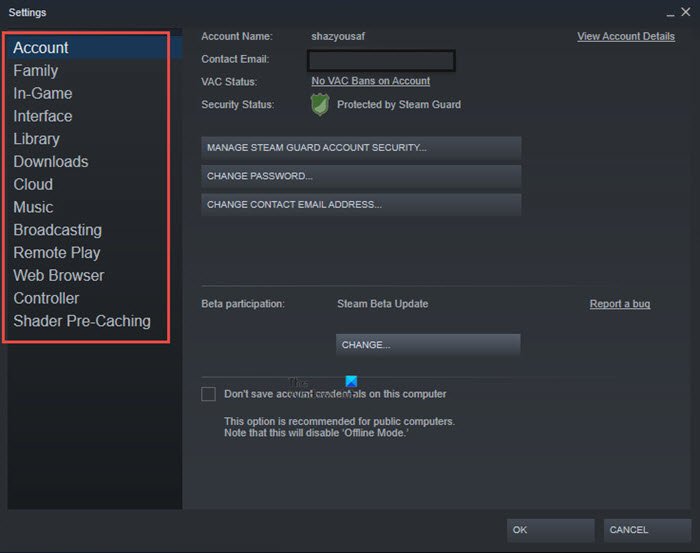Click the Steam Guard shield icon
Viewport: 700px width, 553px height.
320,105
